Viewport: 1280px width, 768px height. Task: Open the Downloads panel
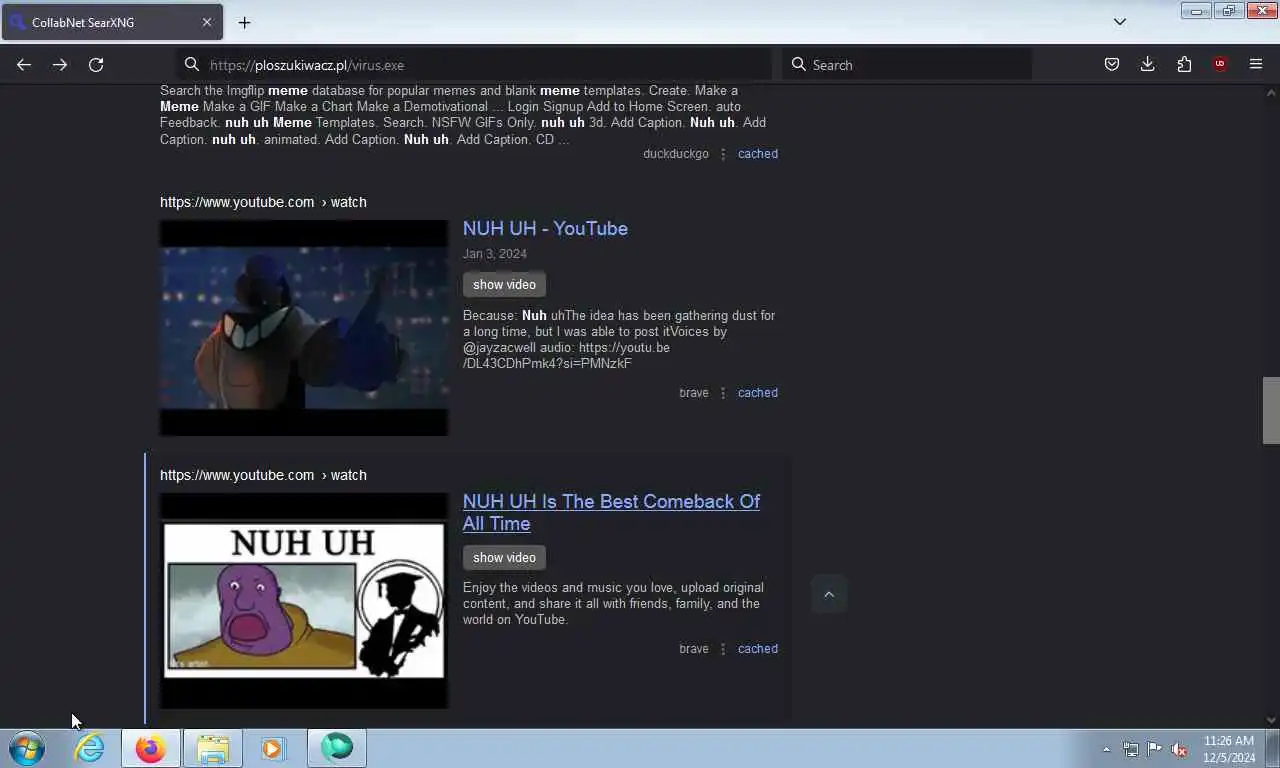(x=1147, y=64)
